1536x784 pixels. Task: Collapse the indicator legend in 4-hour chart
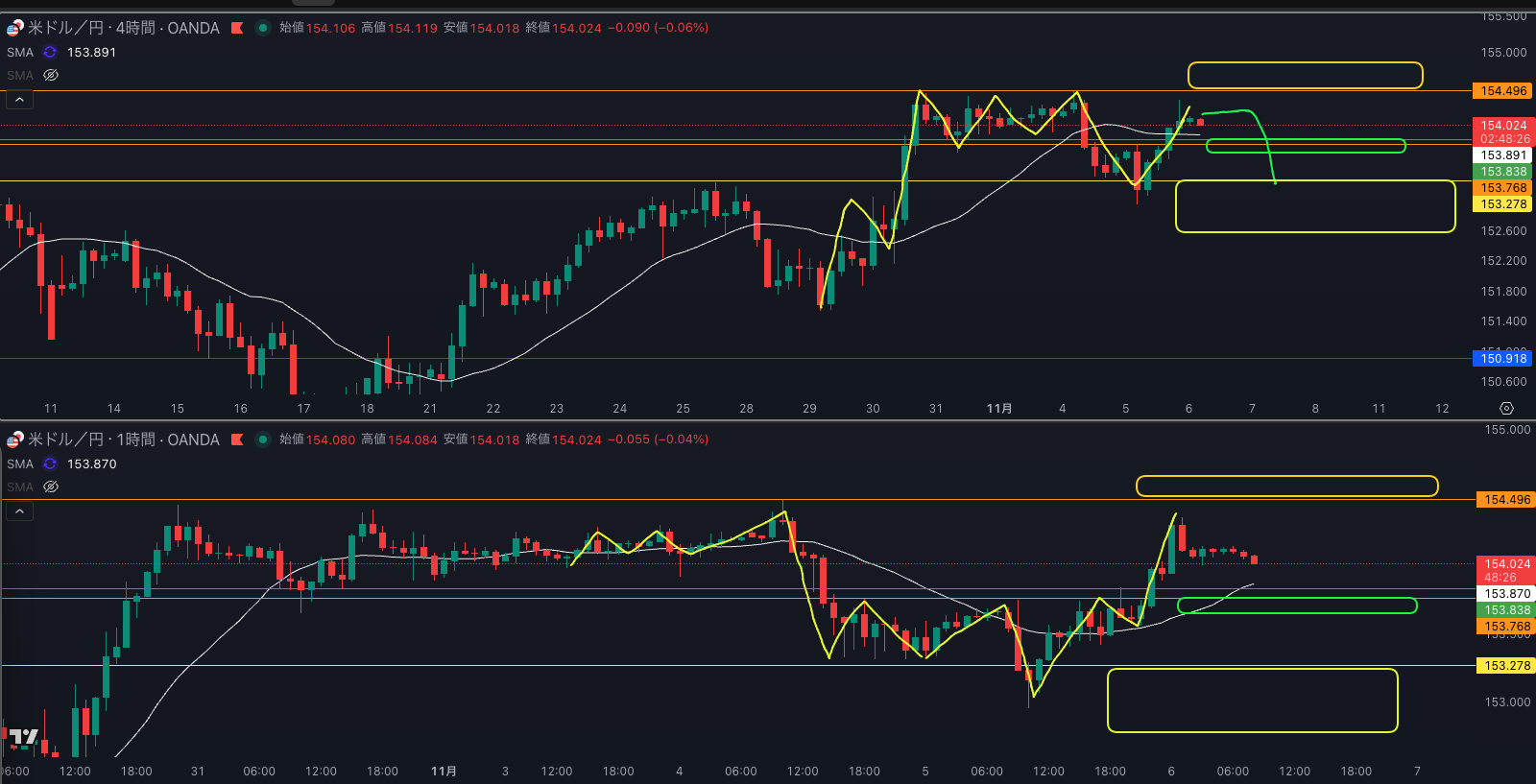19,100
